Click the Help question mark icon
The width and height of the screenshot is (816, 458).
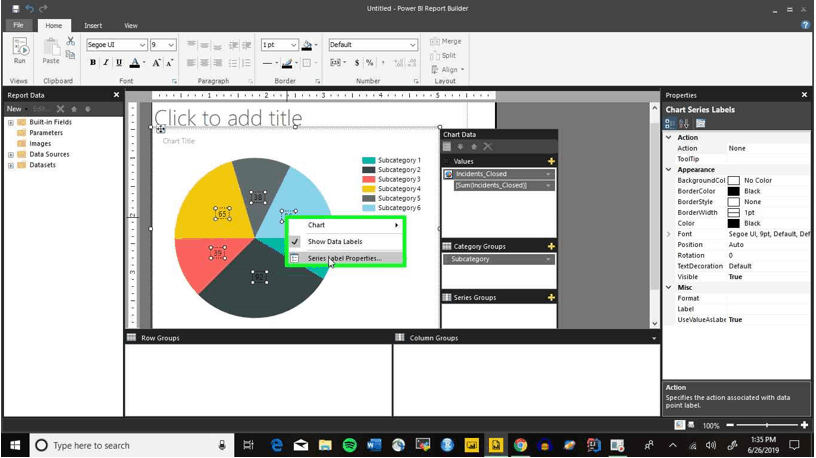806,25
